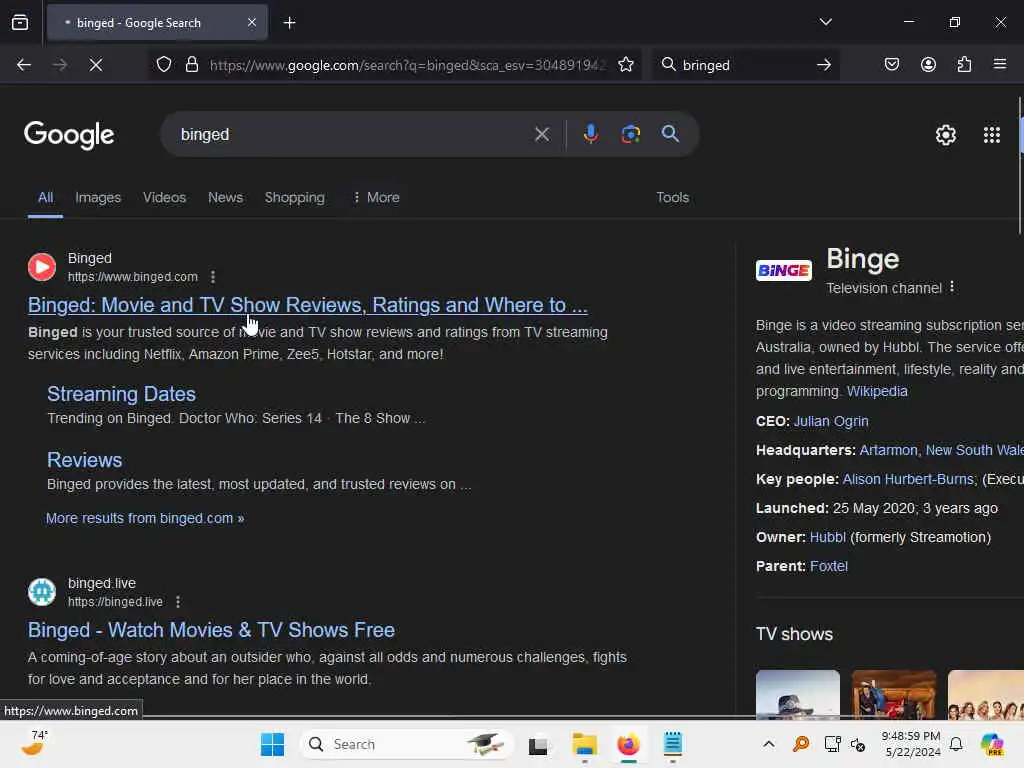Click Google search magnifier button
The height and width of the screenshot is (768, 1024).
670,135
